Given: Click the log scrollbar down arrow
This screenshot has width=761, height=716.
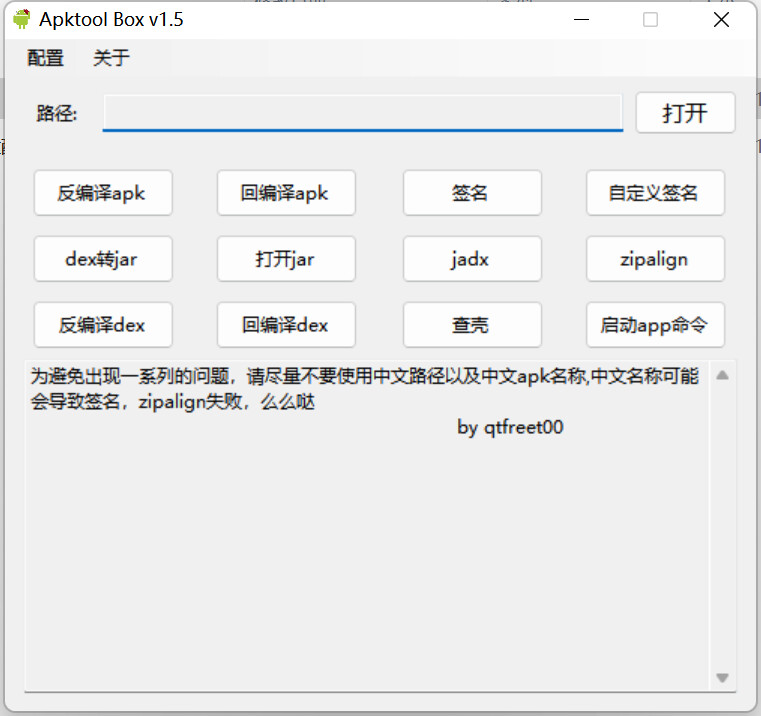Looking at the screenshot, I should point(722,678).
